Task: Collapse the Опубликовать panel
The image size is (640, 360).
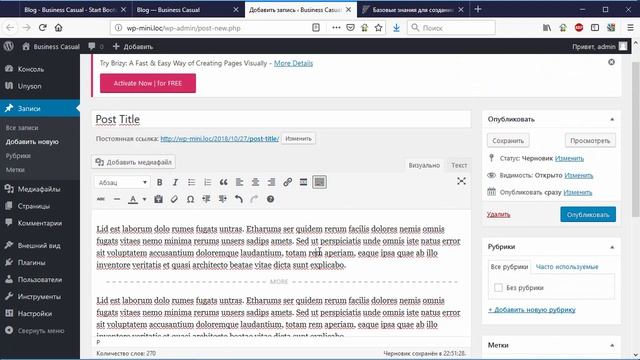Action: [612, 119]
